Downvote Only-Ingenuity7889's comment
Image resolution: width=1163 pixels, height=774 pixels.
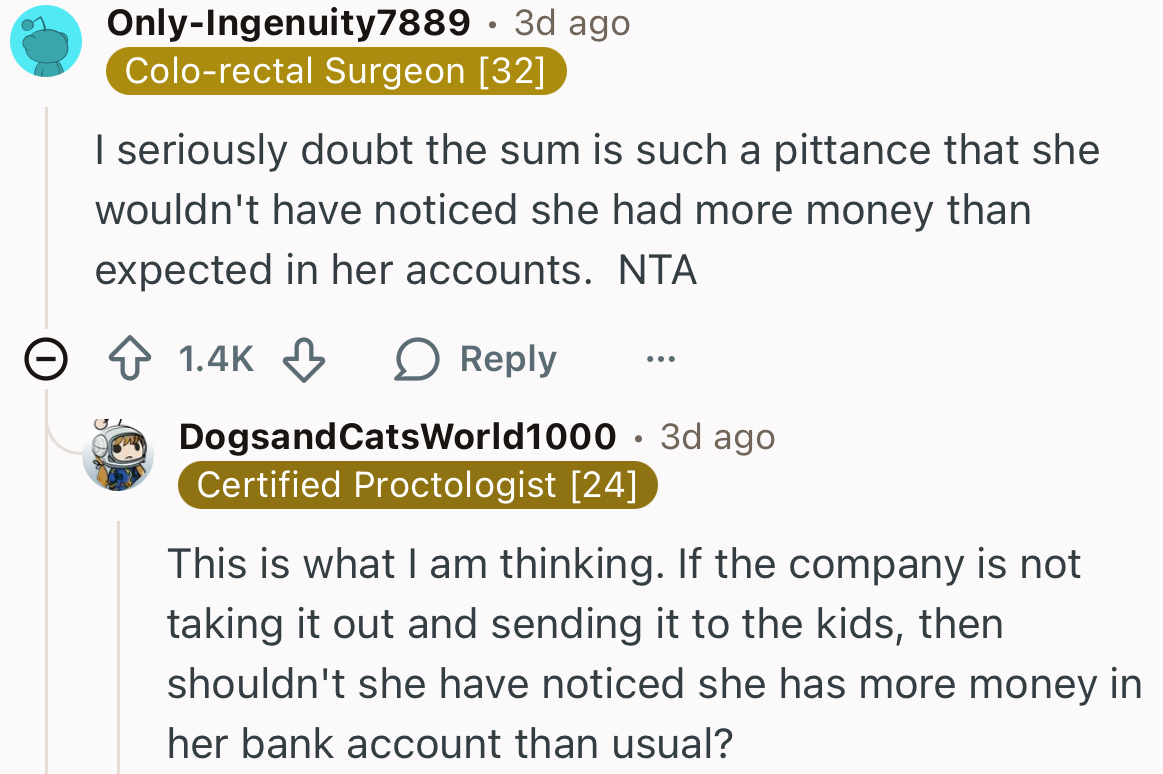click(303, 359)
